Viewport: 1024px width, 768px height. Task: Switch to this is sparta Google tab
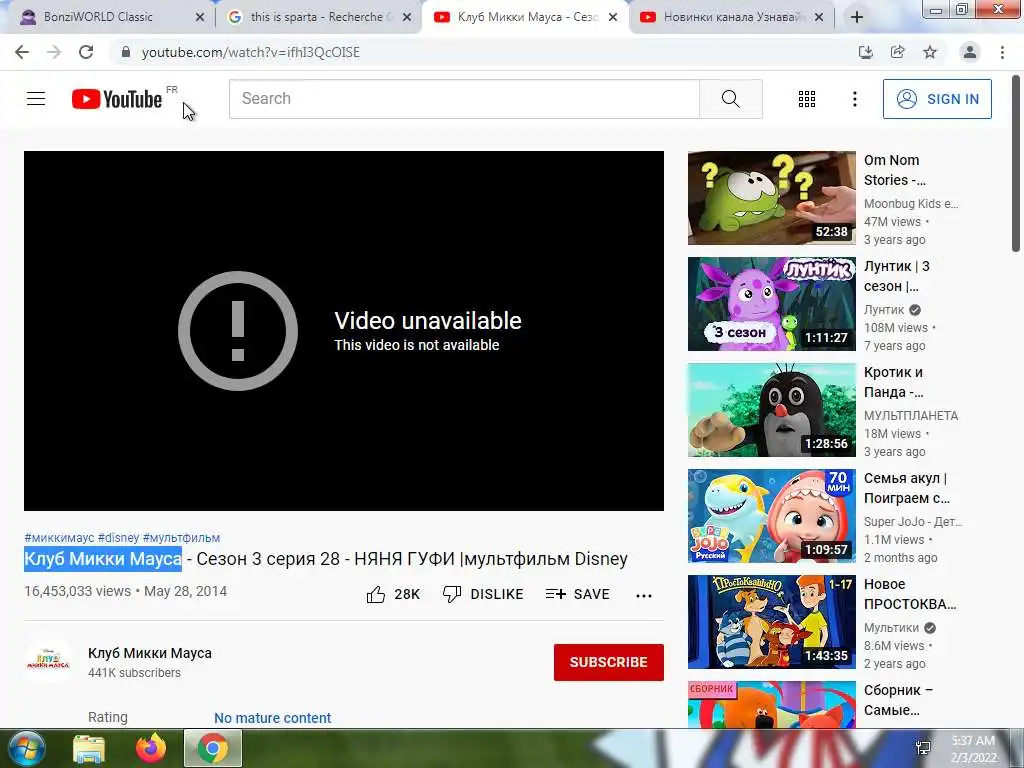318,17
